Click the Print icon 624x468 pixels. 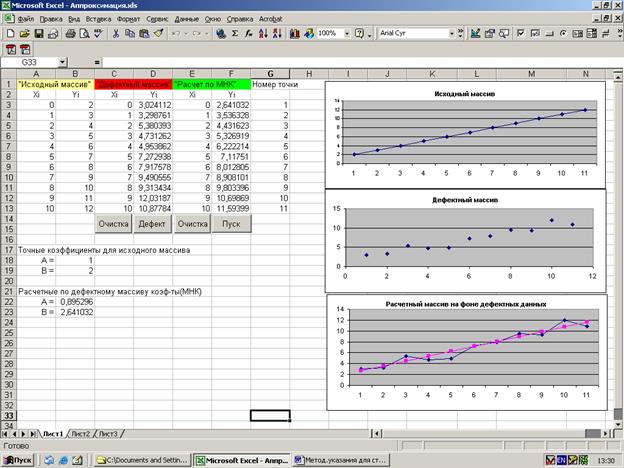70,33
